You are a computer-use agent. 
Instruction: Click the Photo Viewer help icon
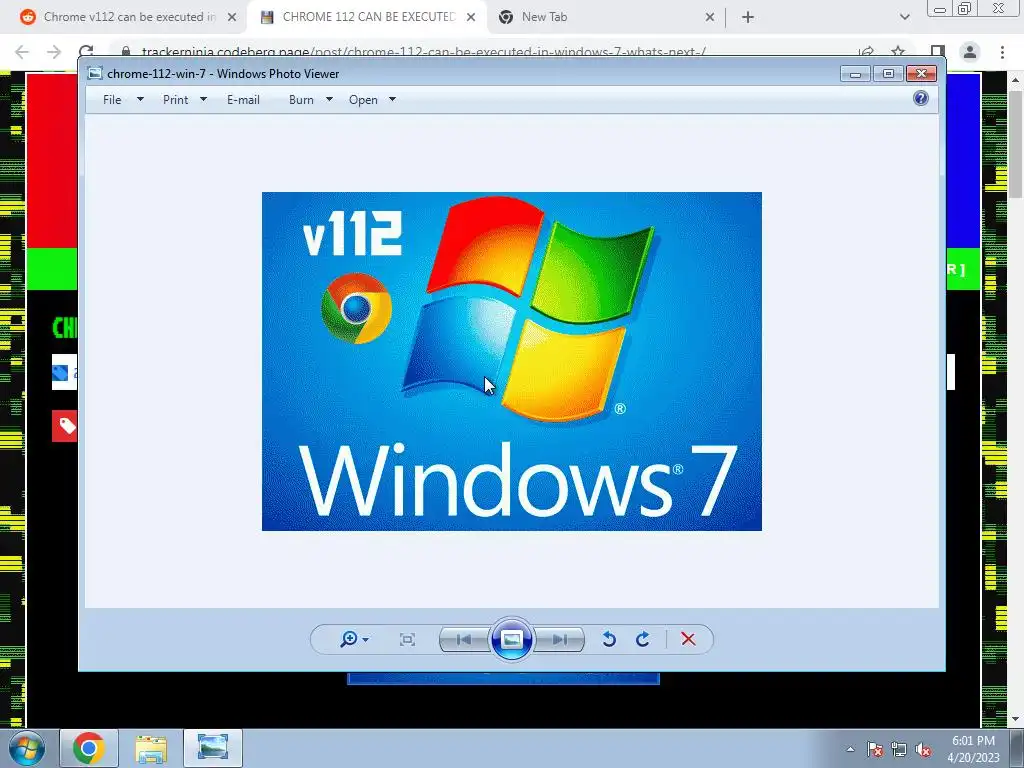[921, 99]
